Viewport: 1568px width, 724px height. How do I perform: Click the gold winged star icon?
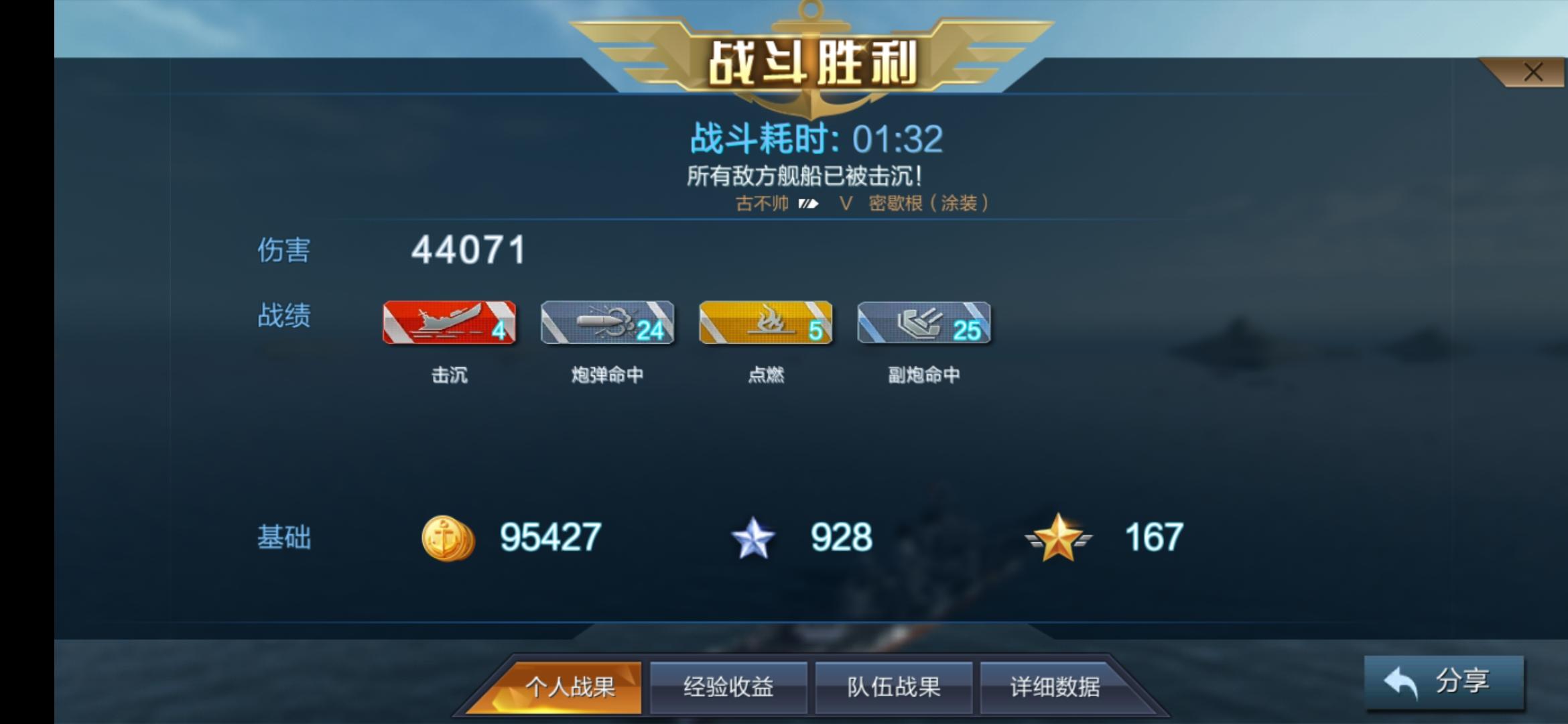pos(1058,538)
